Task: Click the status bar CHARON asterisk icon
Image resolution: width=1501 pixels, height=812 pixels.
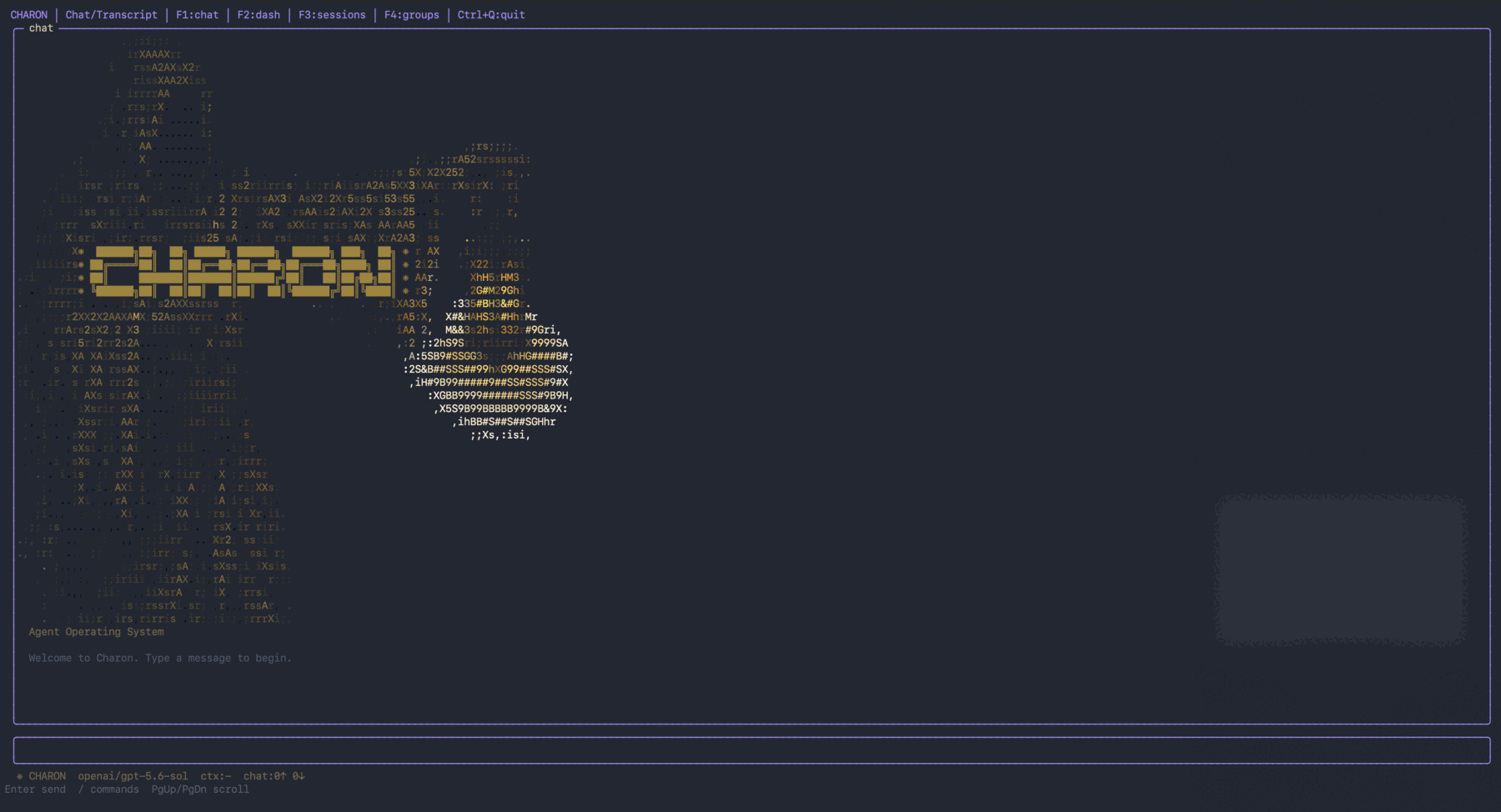Action: (x=19, y=777)
